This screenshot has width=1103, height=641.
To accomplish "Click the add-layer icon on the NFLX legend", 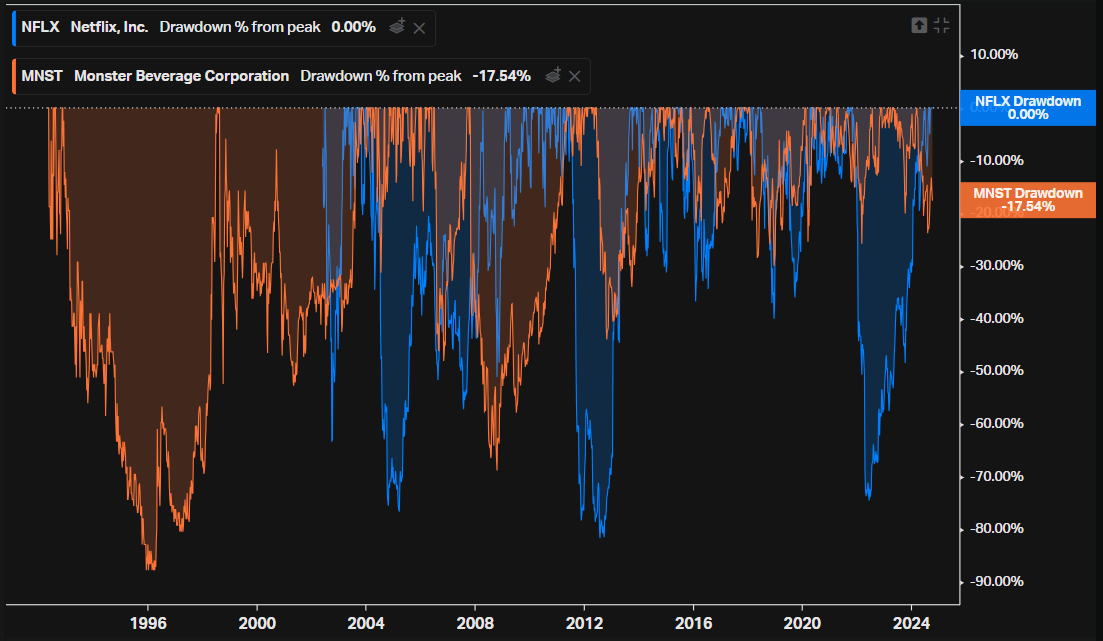I will click(397, 27).
